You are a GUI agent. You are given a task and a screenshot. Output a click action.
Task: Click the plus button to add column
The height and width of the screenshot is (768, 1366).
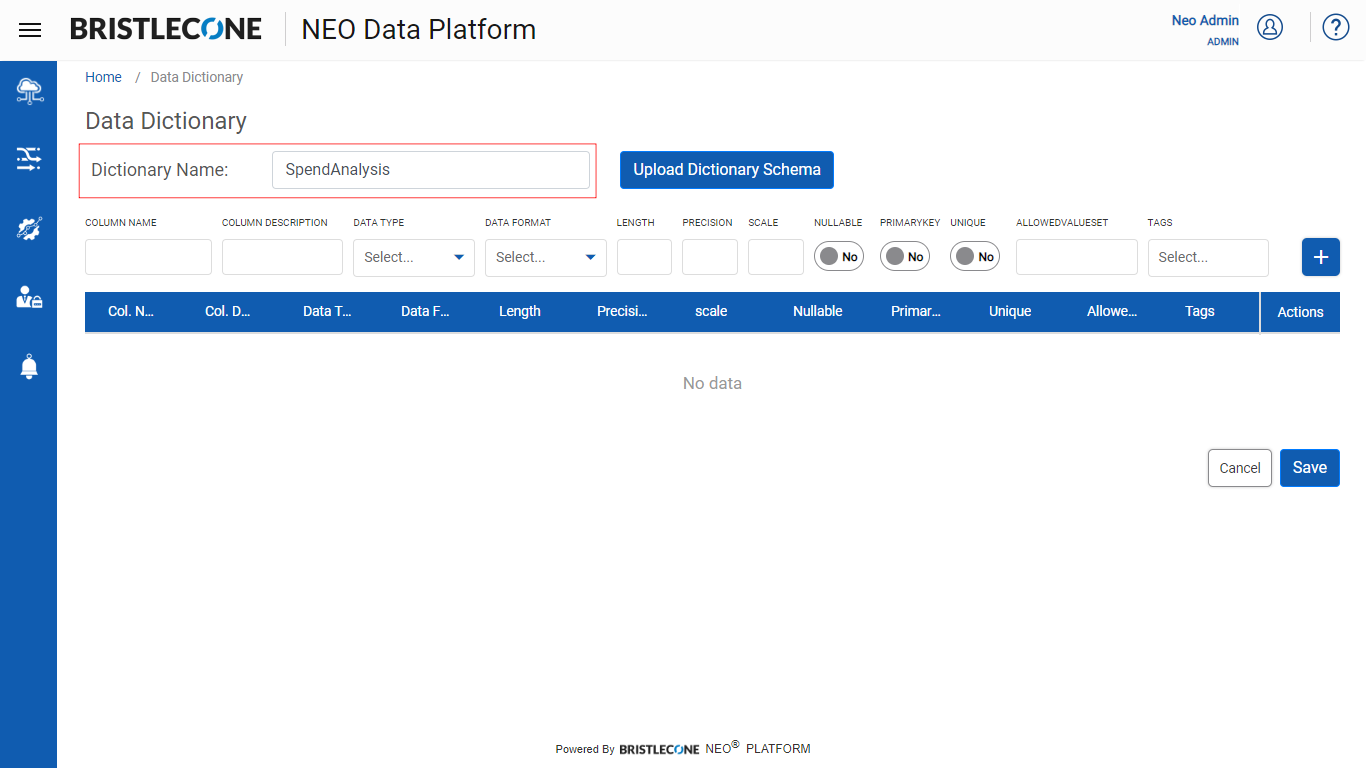pyautogui.click(x=1321, y=257)
